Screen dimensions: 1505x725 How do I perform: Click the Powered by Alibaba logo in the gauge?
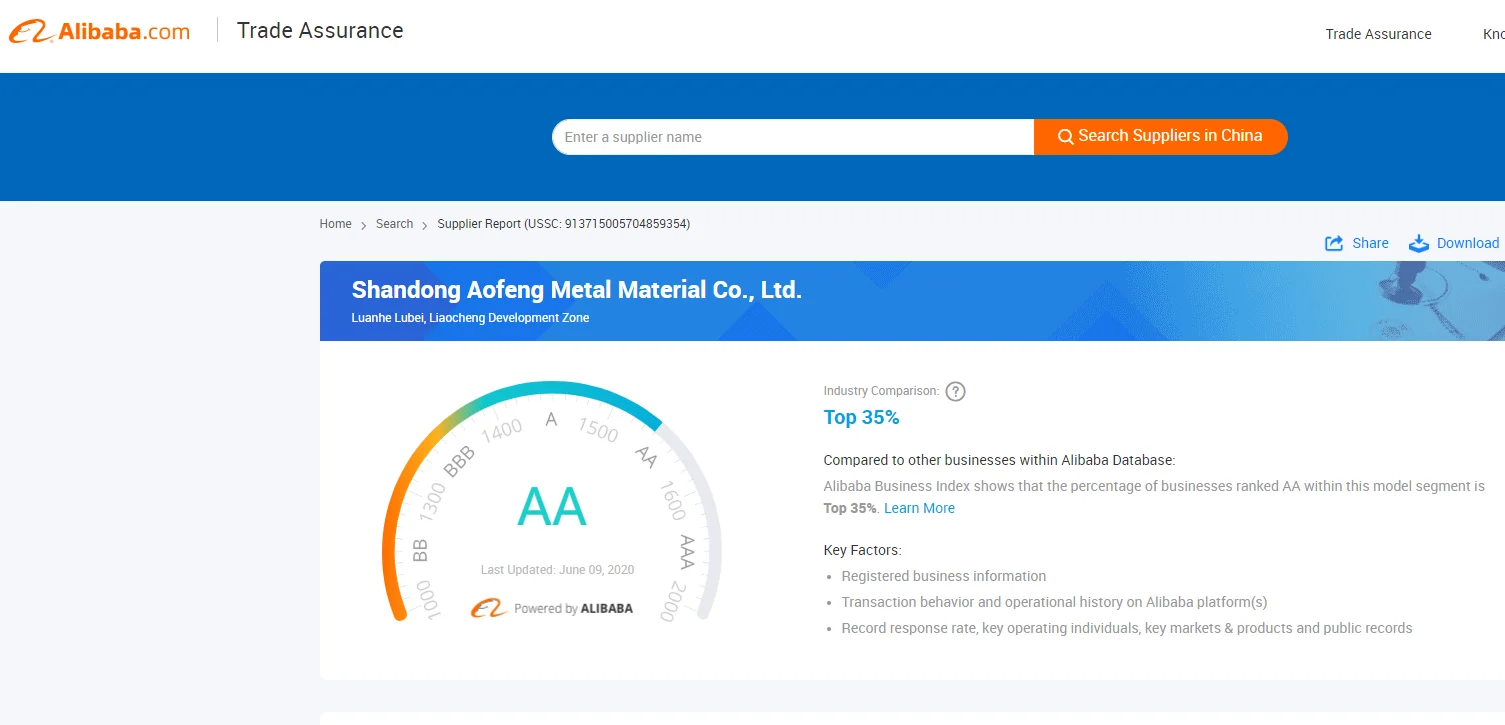pyautogui.click(x=552, y=608)
